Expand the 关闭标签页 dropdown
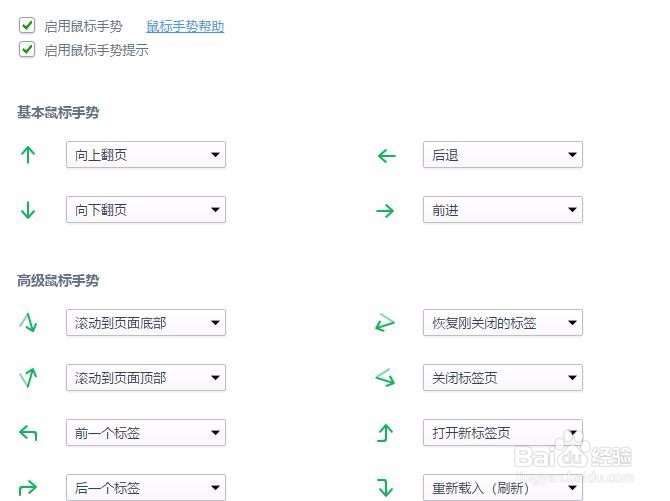 (502, 378)
